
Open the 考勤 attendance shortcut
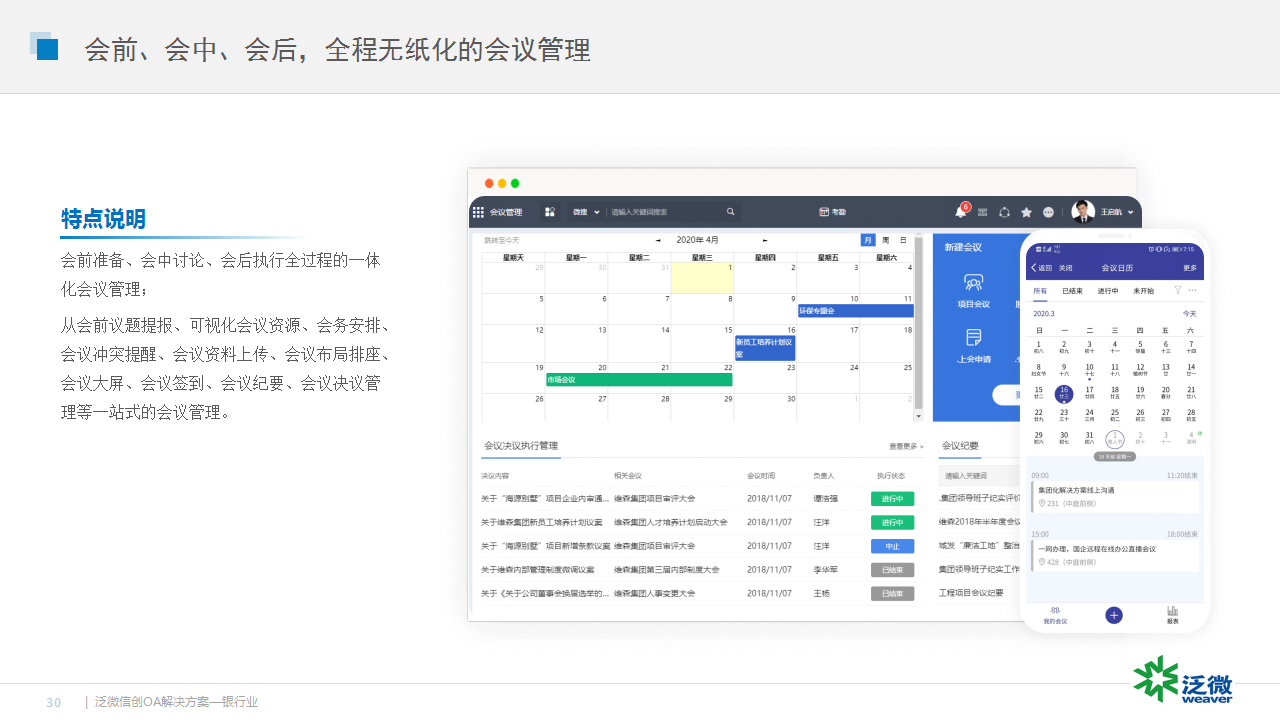tap(832, 212)
